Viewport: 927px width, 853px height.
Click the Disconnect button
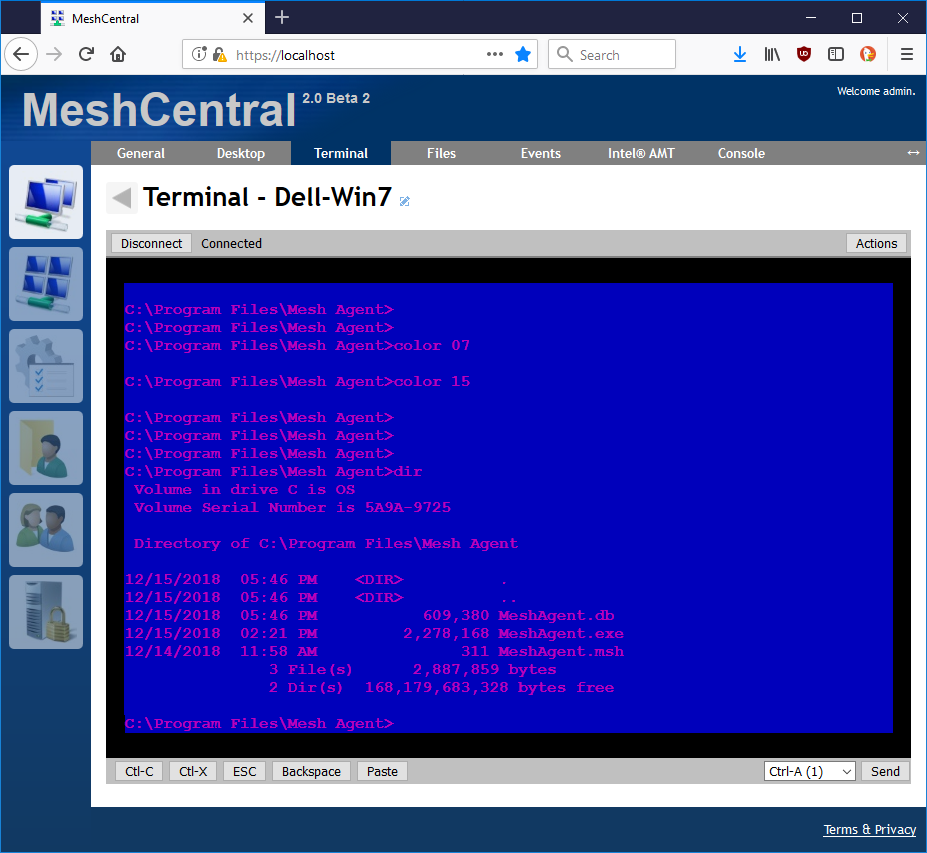coord(151,244)
